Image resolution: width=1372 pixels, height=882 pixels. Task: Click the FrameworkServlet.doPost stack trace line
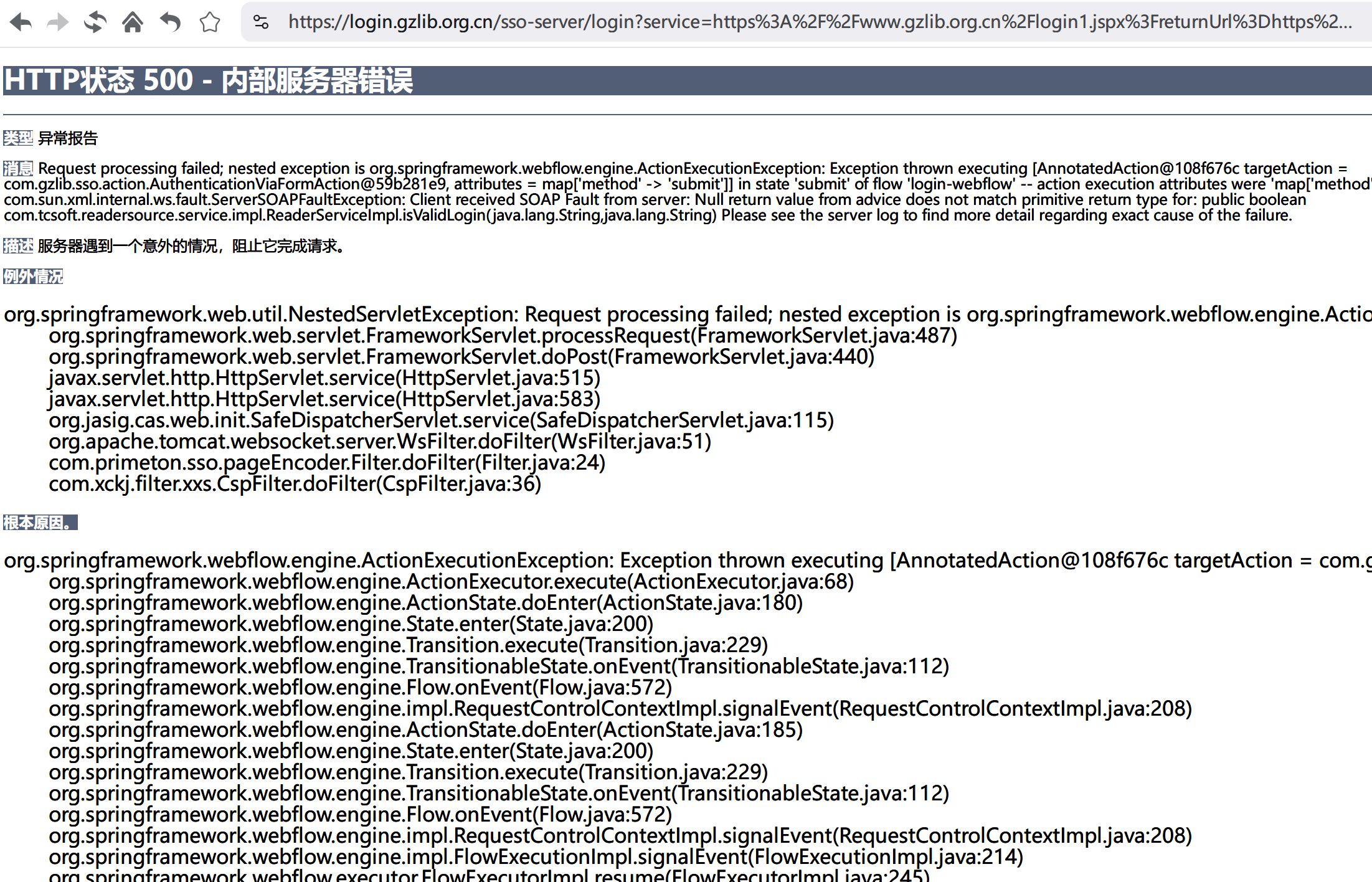(x=461, y=357)
